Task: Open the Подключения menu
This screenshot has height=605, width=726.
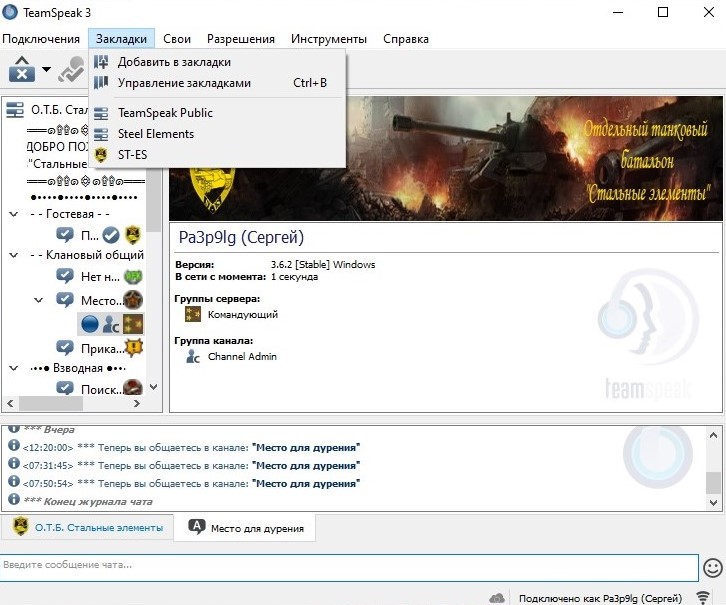Action: [41, 39]
